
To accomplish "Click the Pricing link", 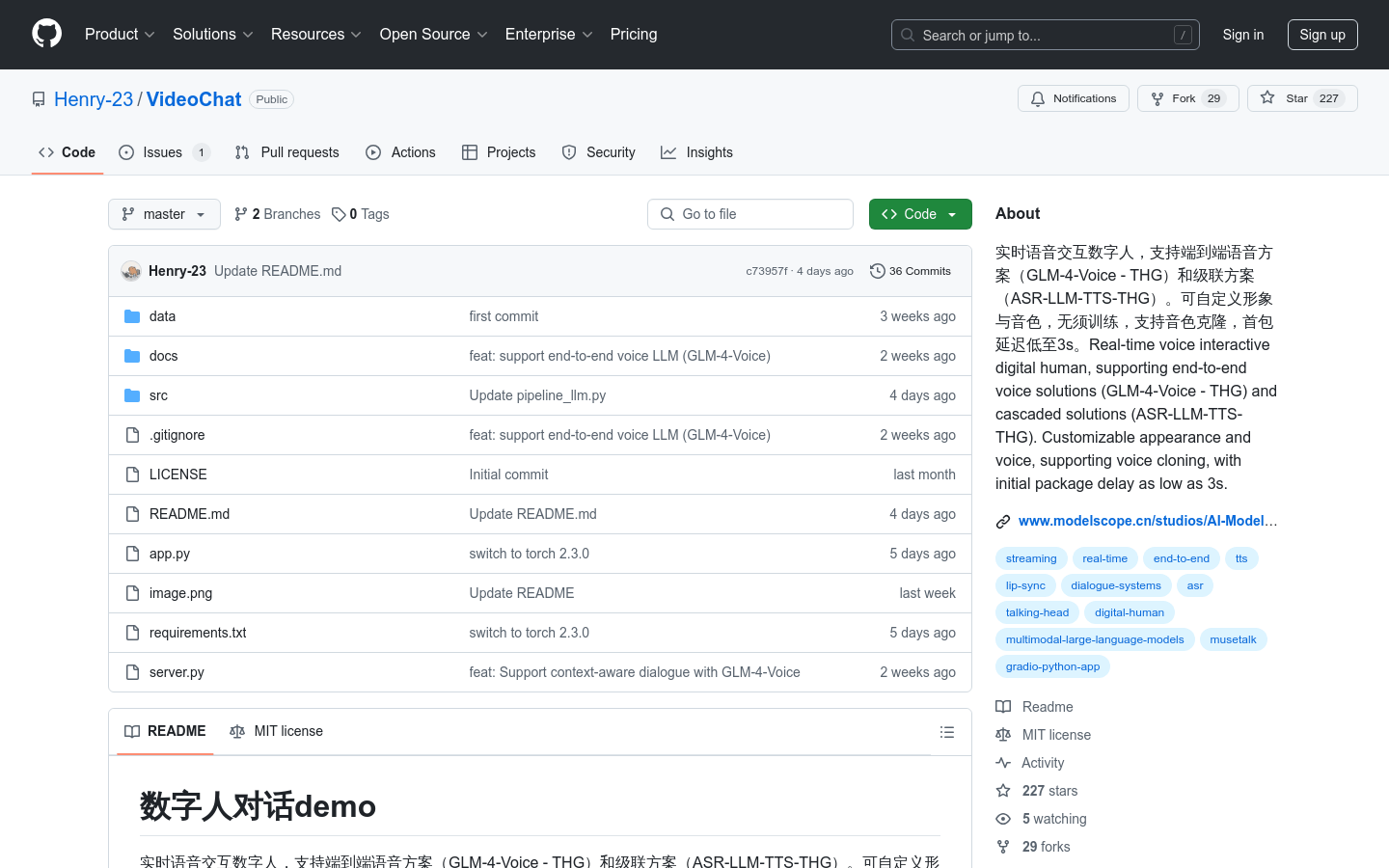I will click(634, 35).
